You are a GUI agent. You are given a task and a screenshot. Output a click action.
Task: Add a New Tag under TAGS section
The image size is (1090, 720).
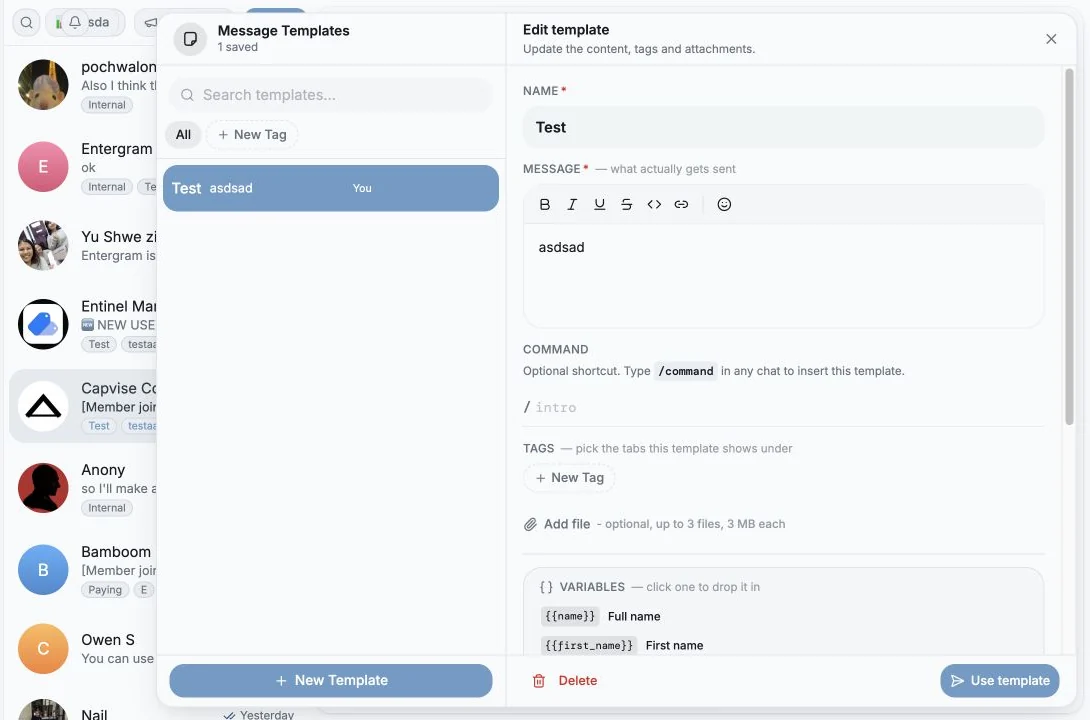(x=569, y=478)
